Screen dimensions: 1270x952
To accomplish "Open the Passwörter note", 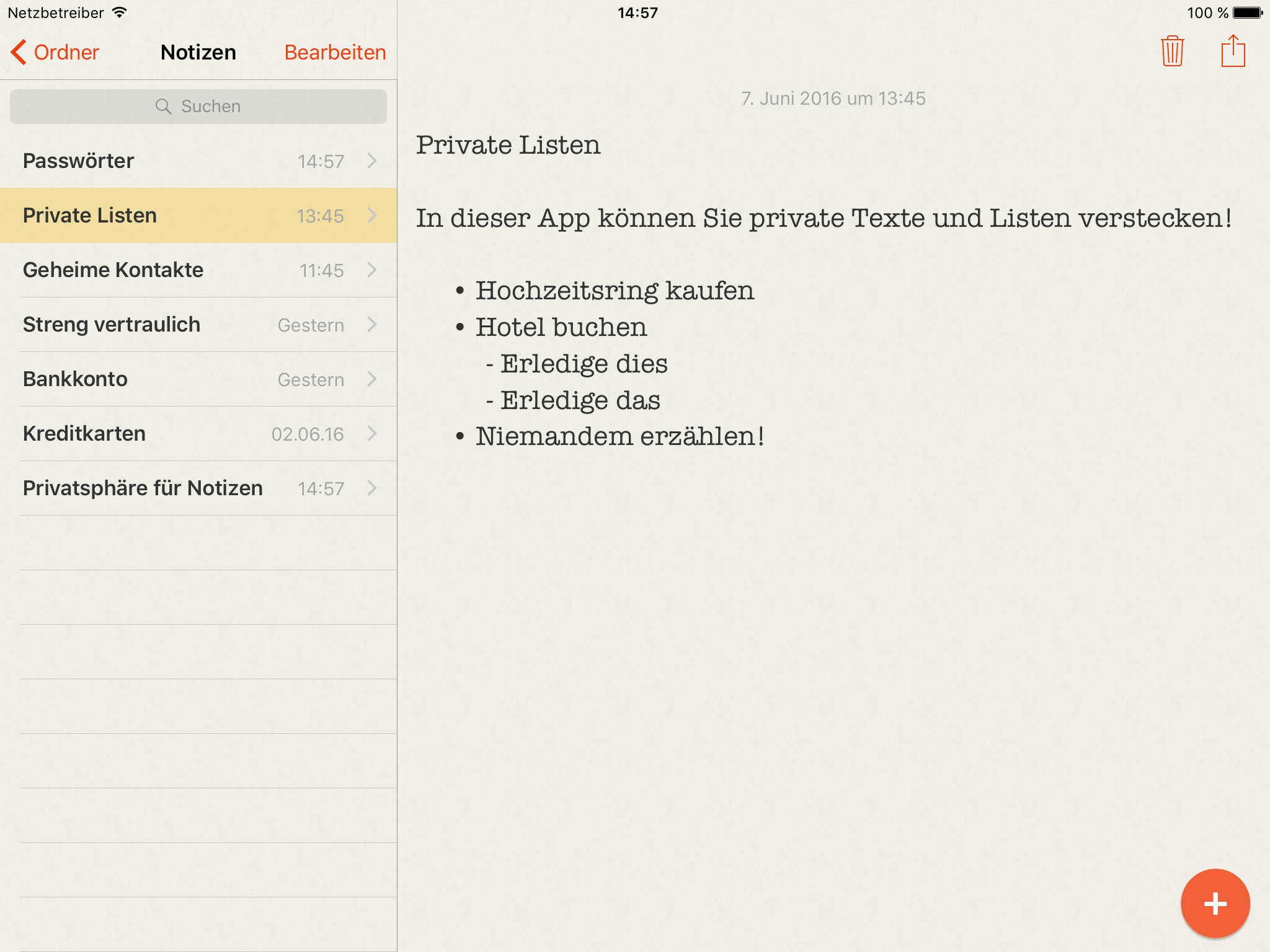I will pos(79,161).
